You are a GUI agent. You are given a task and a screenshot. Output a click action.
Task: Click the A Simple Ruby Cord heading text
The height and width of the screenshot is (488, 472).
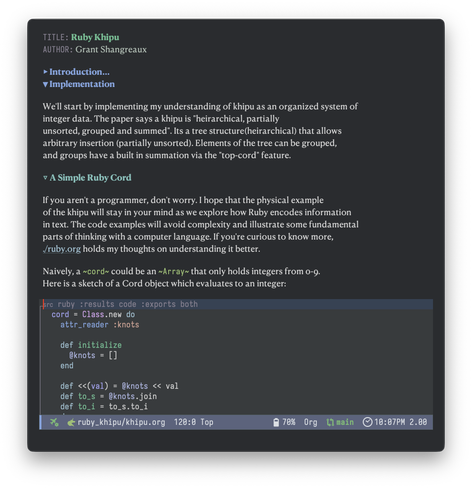click(x=90, y=178)
